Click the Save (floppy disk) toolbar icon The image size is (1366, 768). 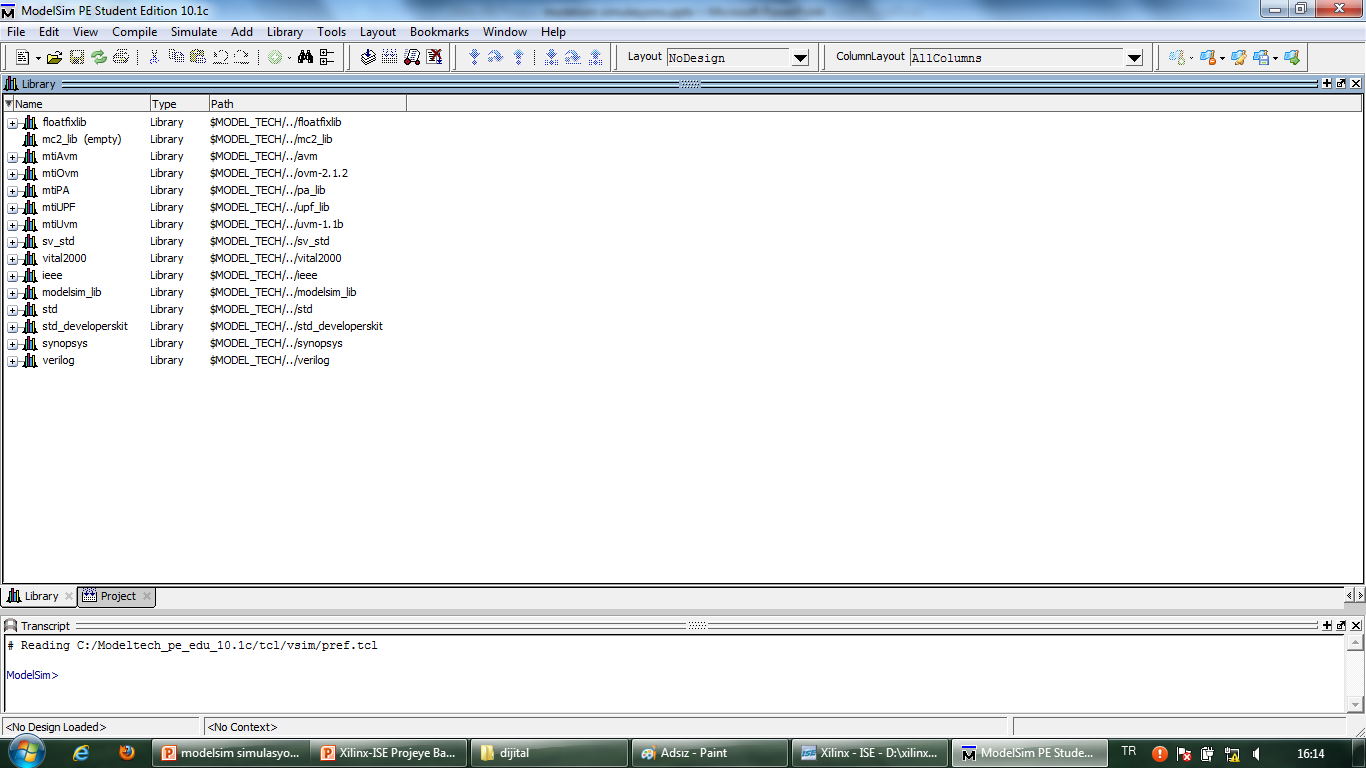click(x=77, y=57)
